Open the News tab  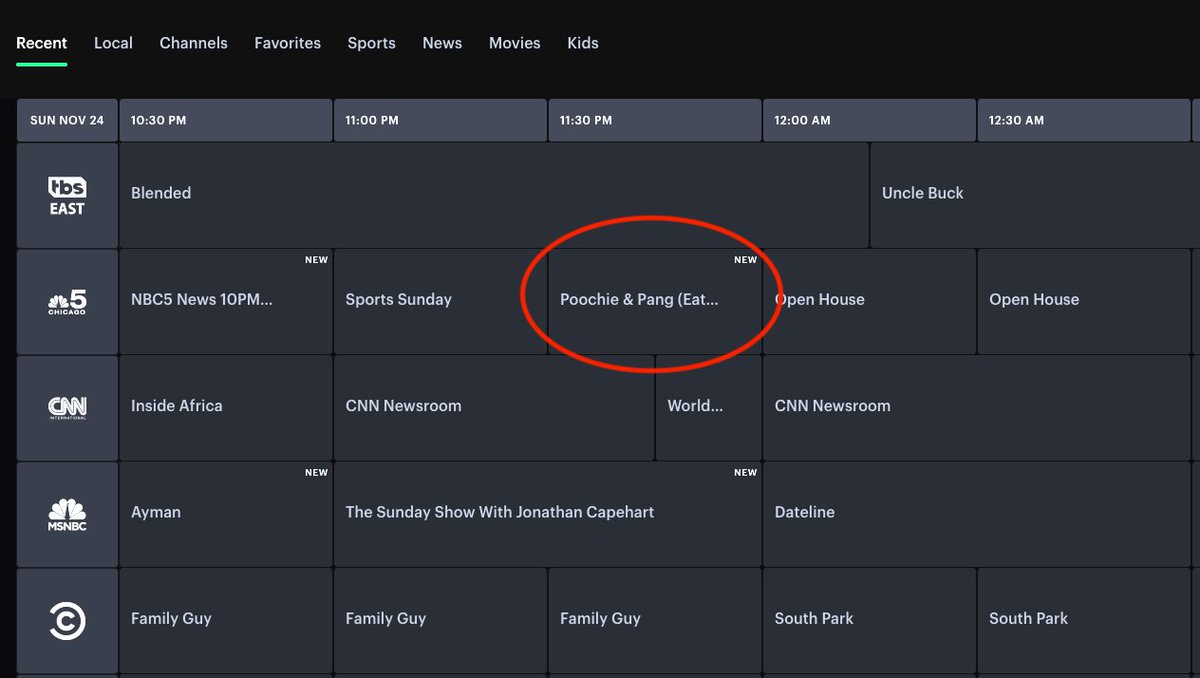[442, 43]
